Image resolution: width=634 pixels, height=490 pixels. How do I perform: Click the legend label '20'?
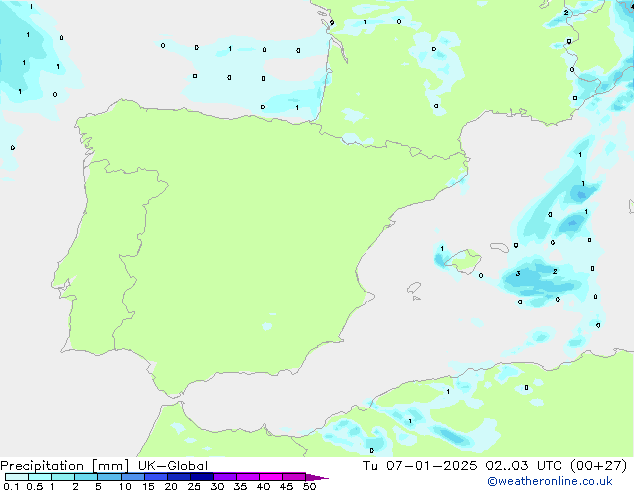pos(171,486)
